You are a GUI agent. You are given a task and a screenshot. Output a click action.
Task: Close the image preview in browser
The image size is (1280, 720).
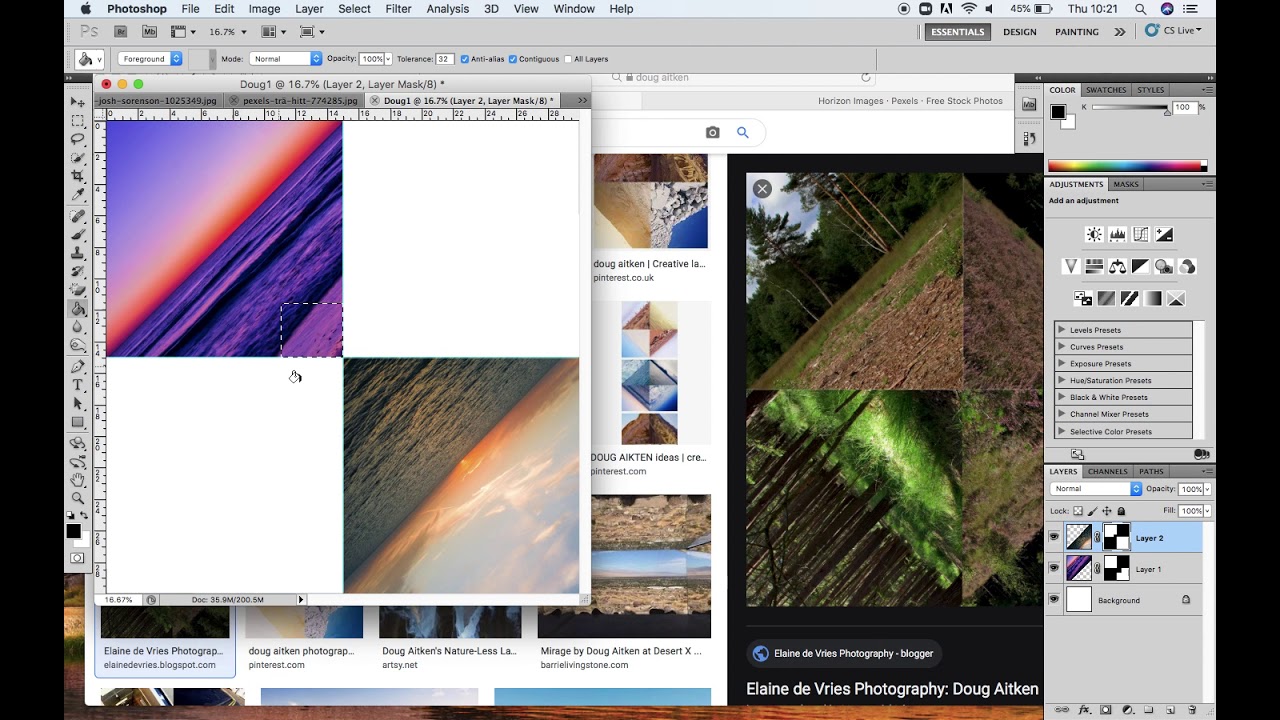pyautogui.click(x=762, y=188)
